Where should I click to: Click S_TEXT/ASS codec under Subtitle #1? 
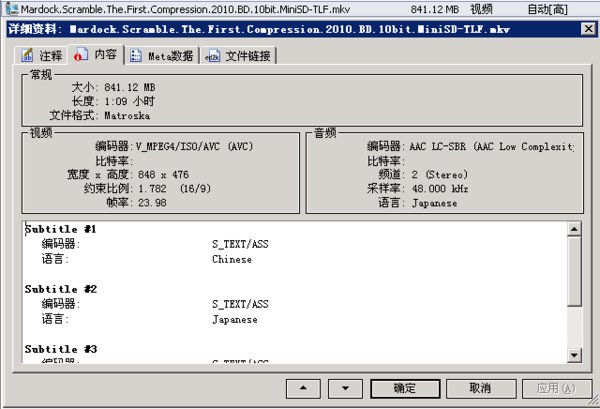pos(240,244)
